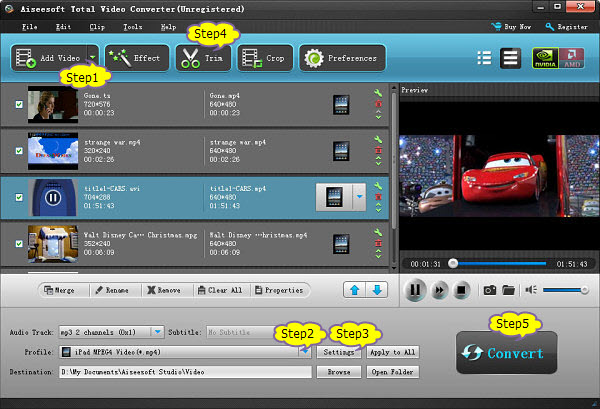Uncheck the Walt Disney Christmas.mpg checkbox
This screenshot has height=409, width=600.
19,244
